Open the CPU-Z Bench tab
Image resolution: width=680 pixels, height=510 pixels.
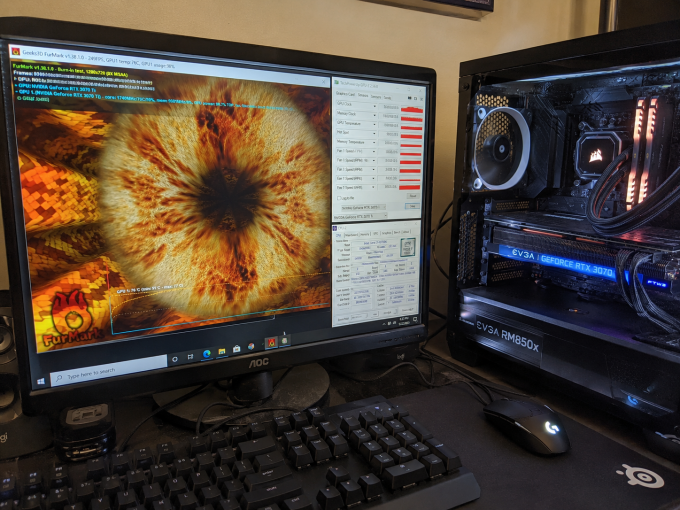tap(397, 232)
